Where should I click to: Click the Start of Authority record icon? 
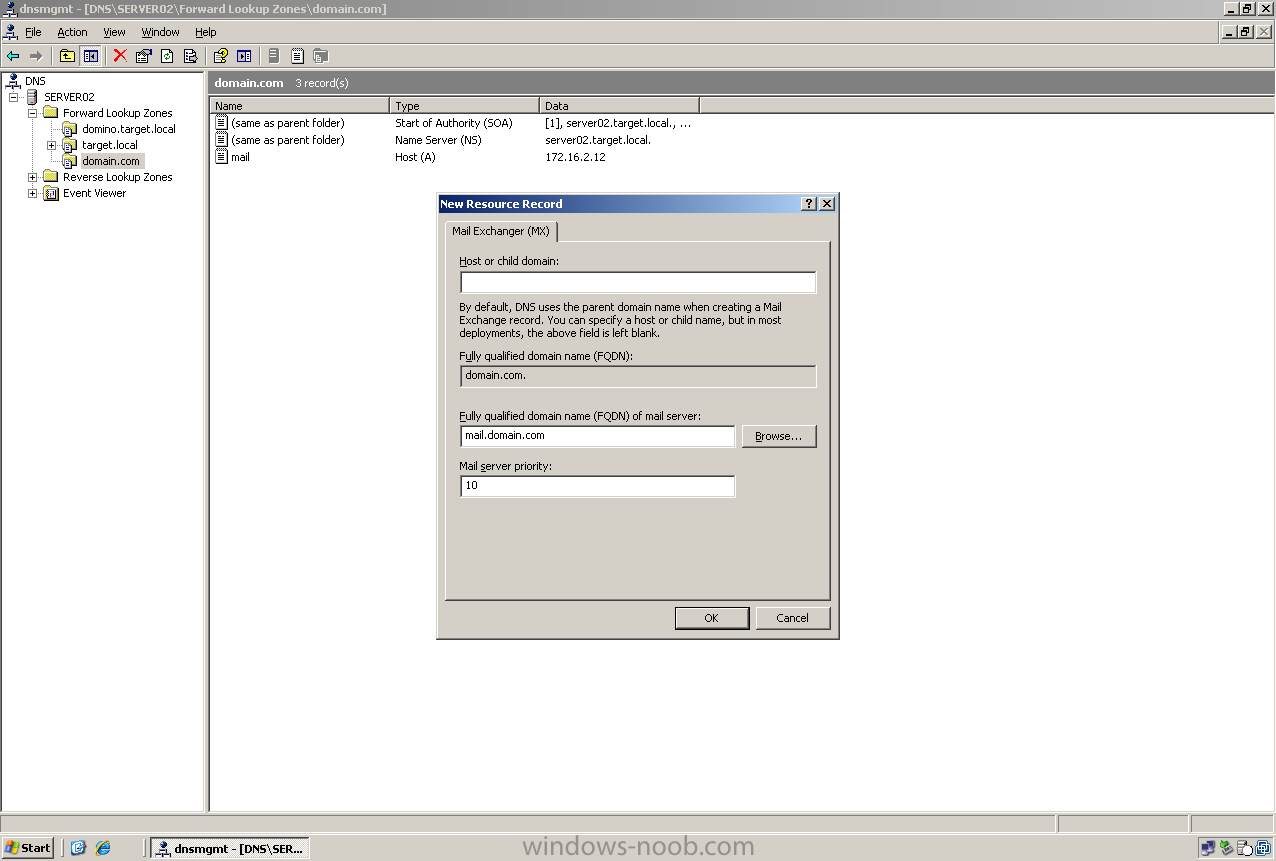[222, 123]
